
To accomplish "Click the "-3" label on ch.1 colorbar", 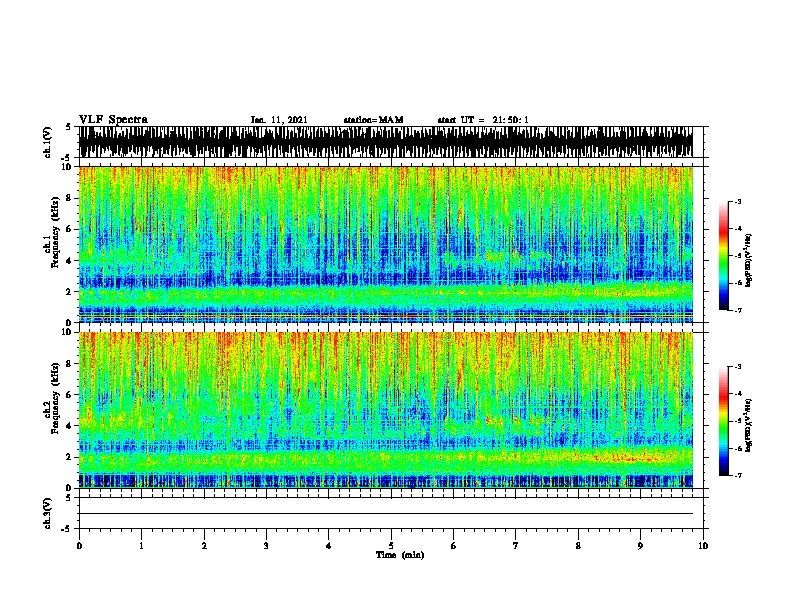I will pos(738,201).
